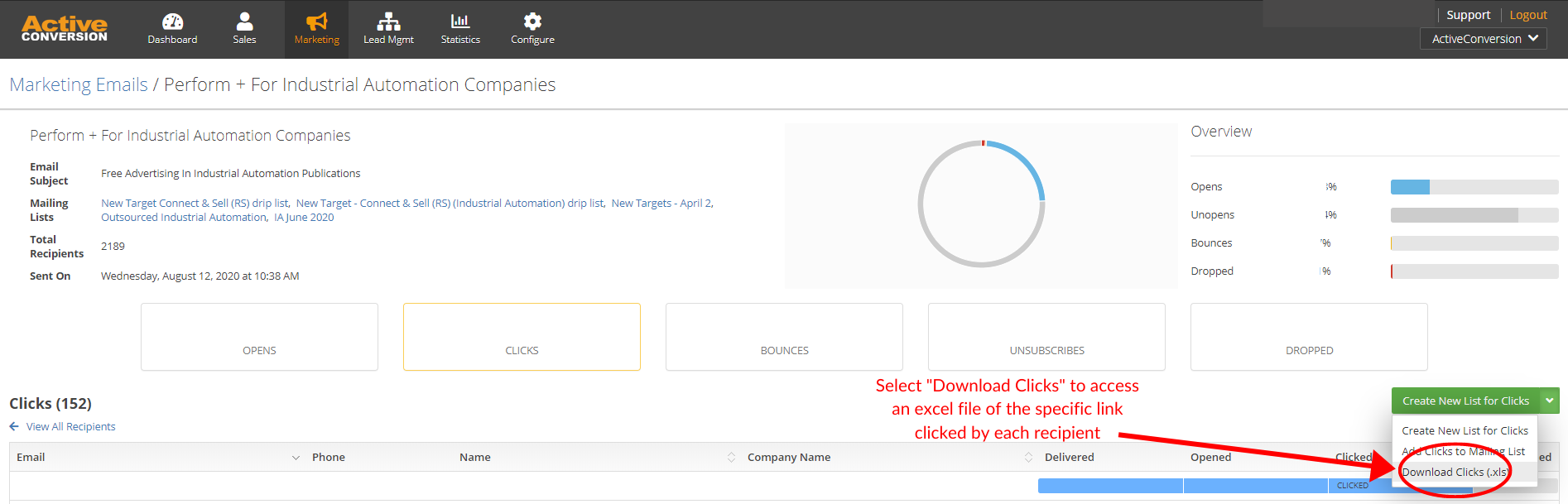
Task: Select the DROPPED tab card
Action: pos(1309,337)
